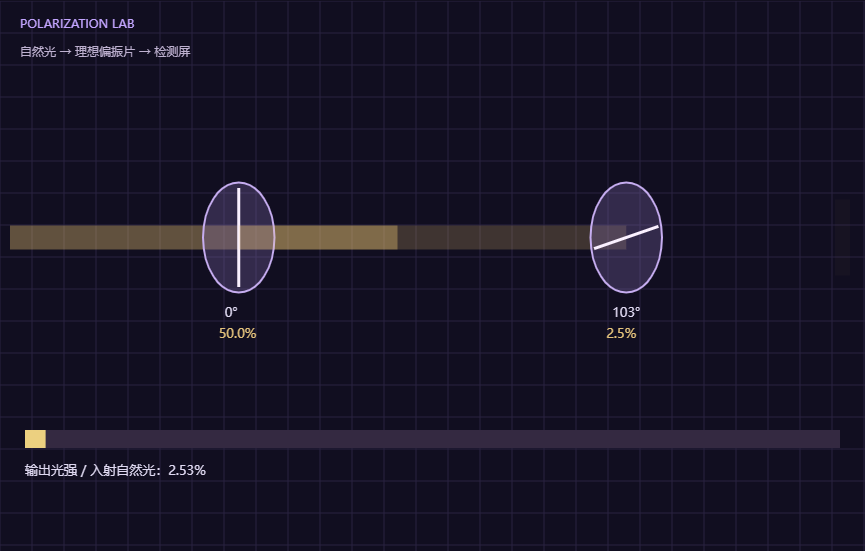Select the 103° angle label
The width and height of the screenshot is (865, 551).
pyautogui.click(x=626, y=312)
